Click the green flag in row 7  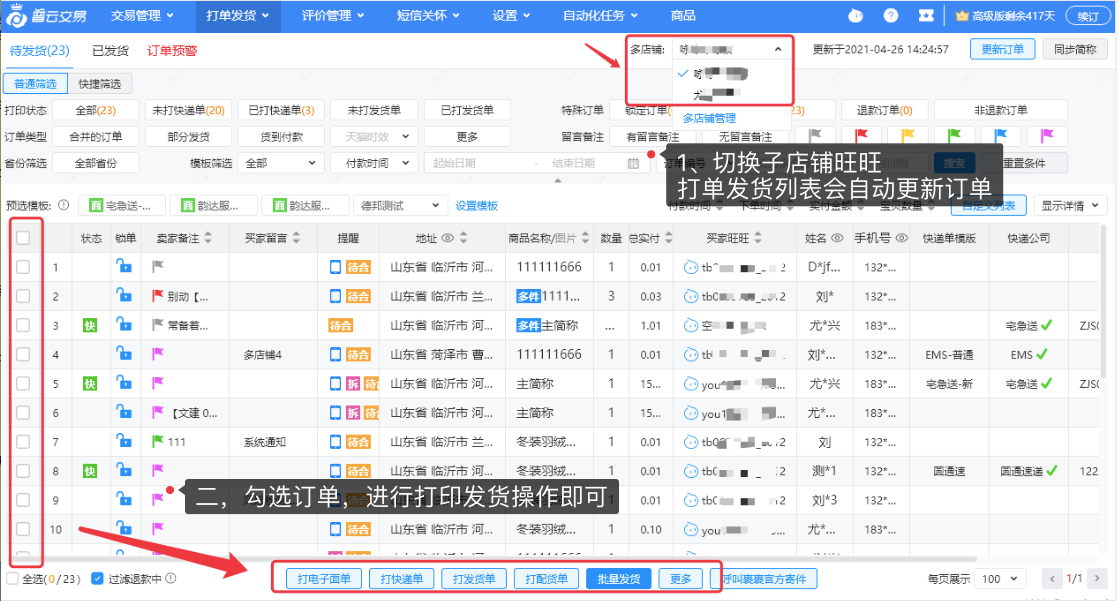[x=158, y=441]
